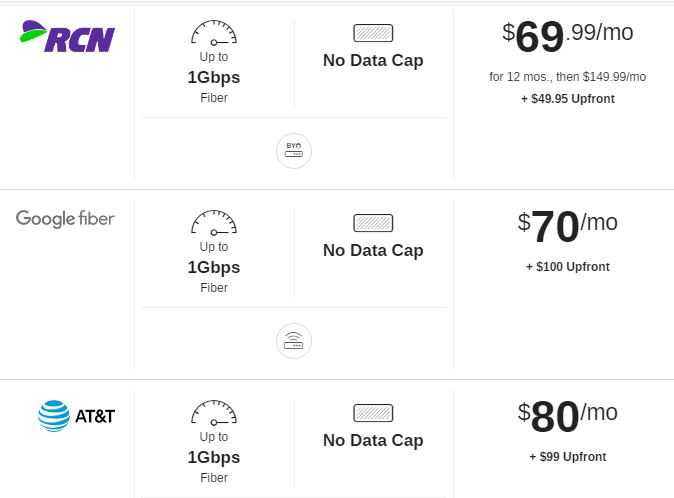
Task: Select the Google Fiber $70/mo price
Action: (x=567, y=226)
